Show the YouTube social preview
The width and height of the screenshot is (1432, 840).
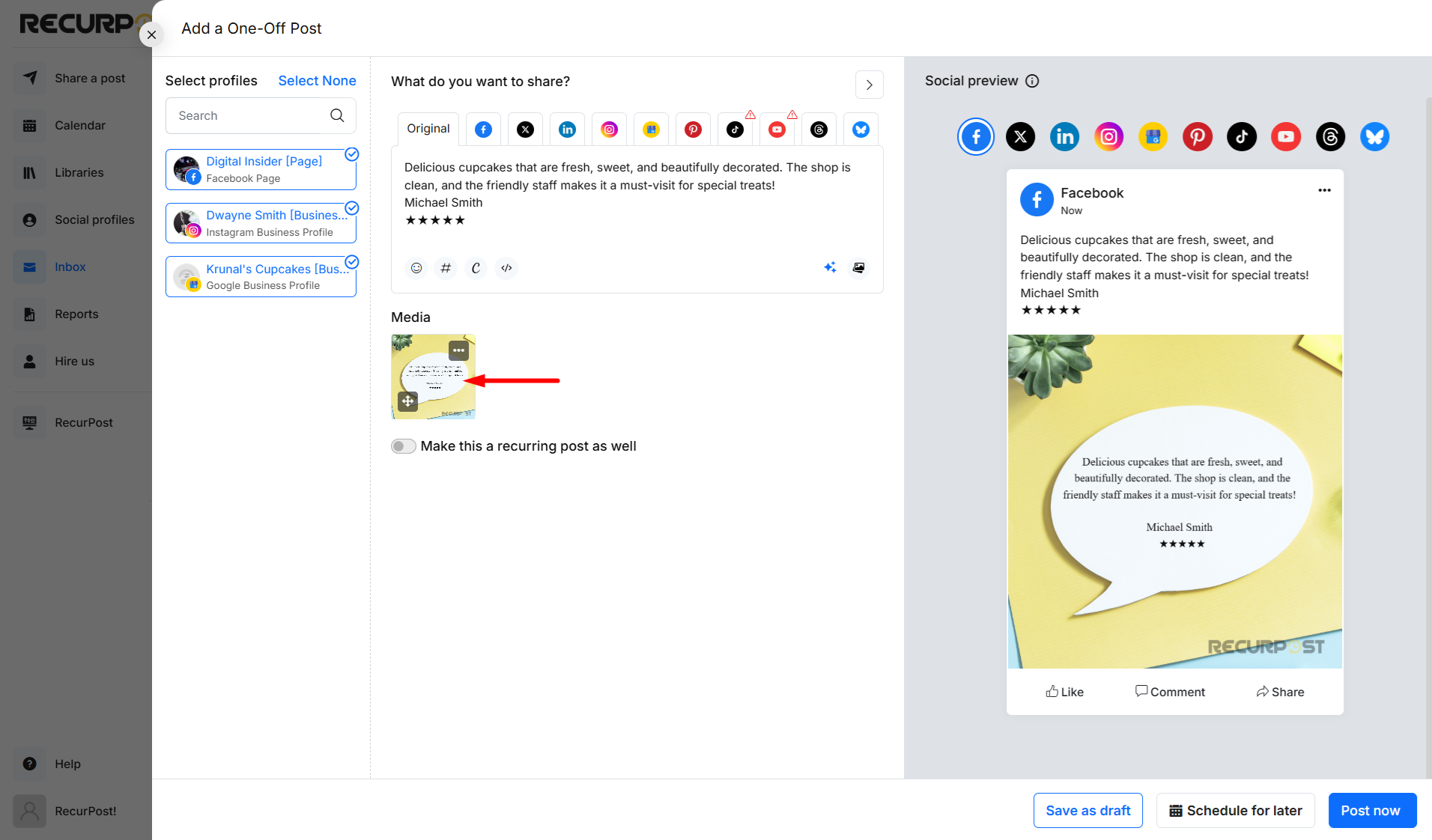click(1286, 137)
